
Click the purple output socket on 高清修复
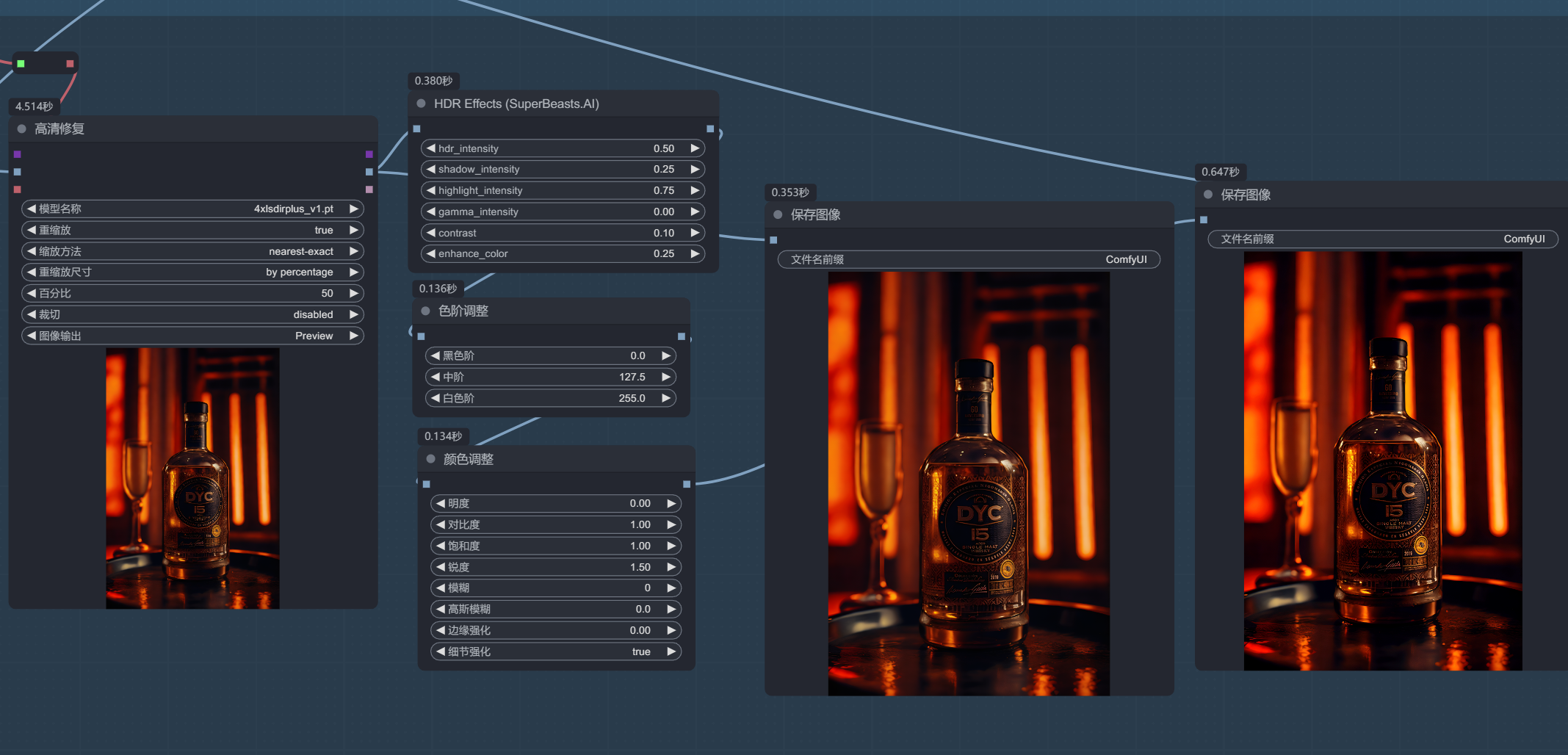(x=369, y=154)
